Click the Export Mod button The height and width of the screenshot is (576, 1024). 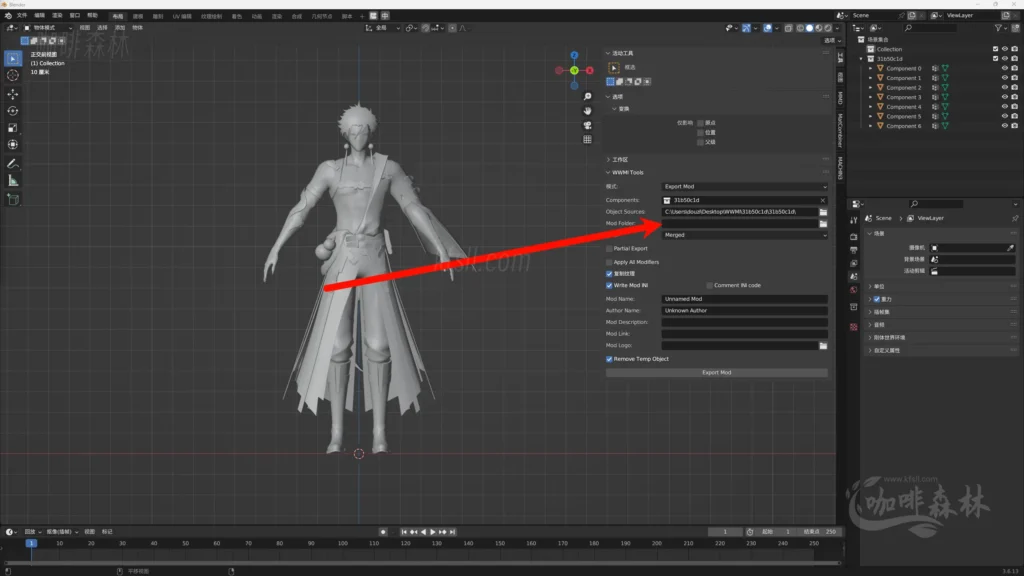pyautogui.click(x=716, y=373)
